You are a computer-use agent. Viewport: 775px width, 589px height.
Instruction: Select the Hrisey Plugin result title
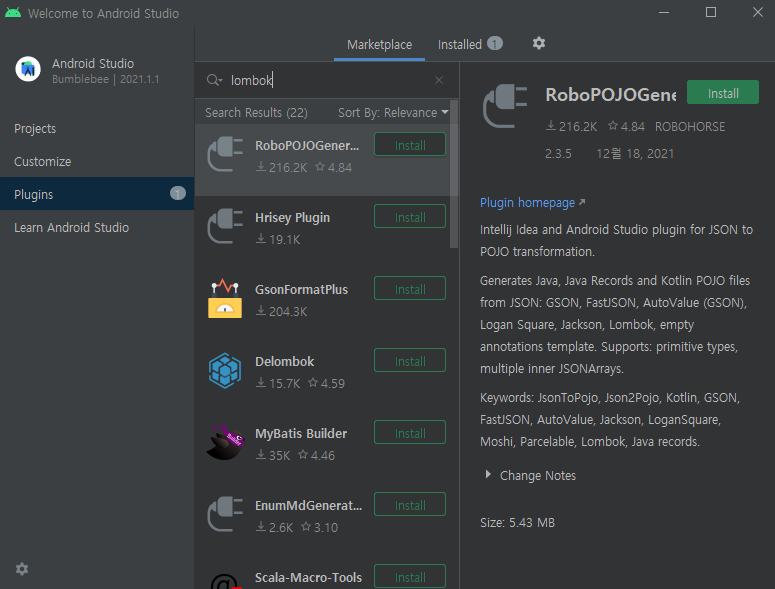[x=292, y=218]
